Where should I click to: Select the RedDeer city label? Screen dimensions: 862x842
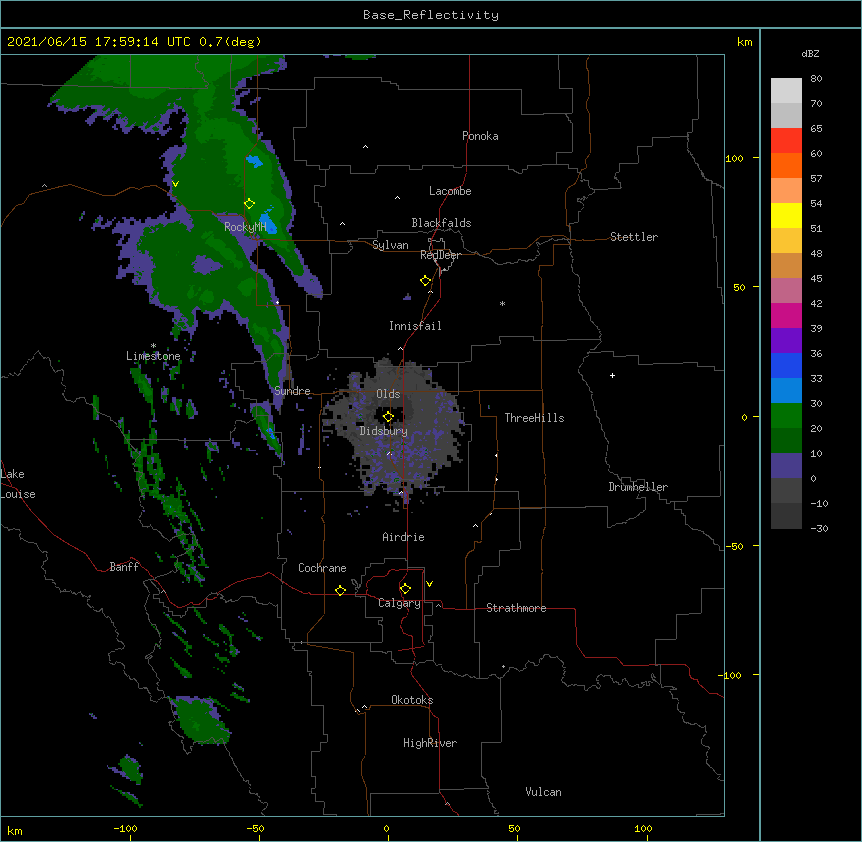(440, 255)
